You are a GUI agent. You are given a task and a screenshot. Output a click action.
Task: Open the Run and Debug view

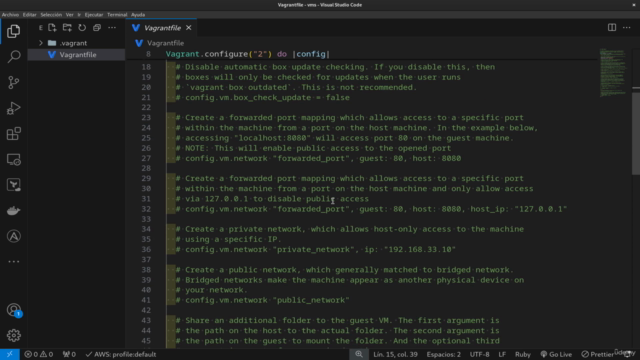click(13, 108)
